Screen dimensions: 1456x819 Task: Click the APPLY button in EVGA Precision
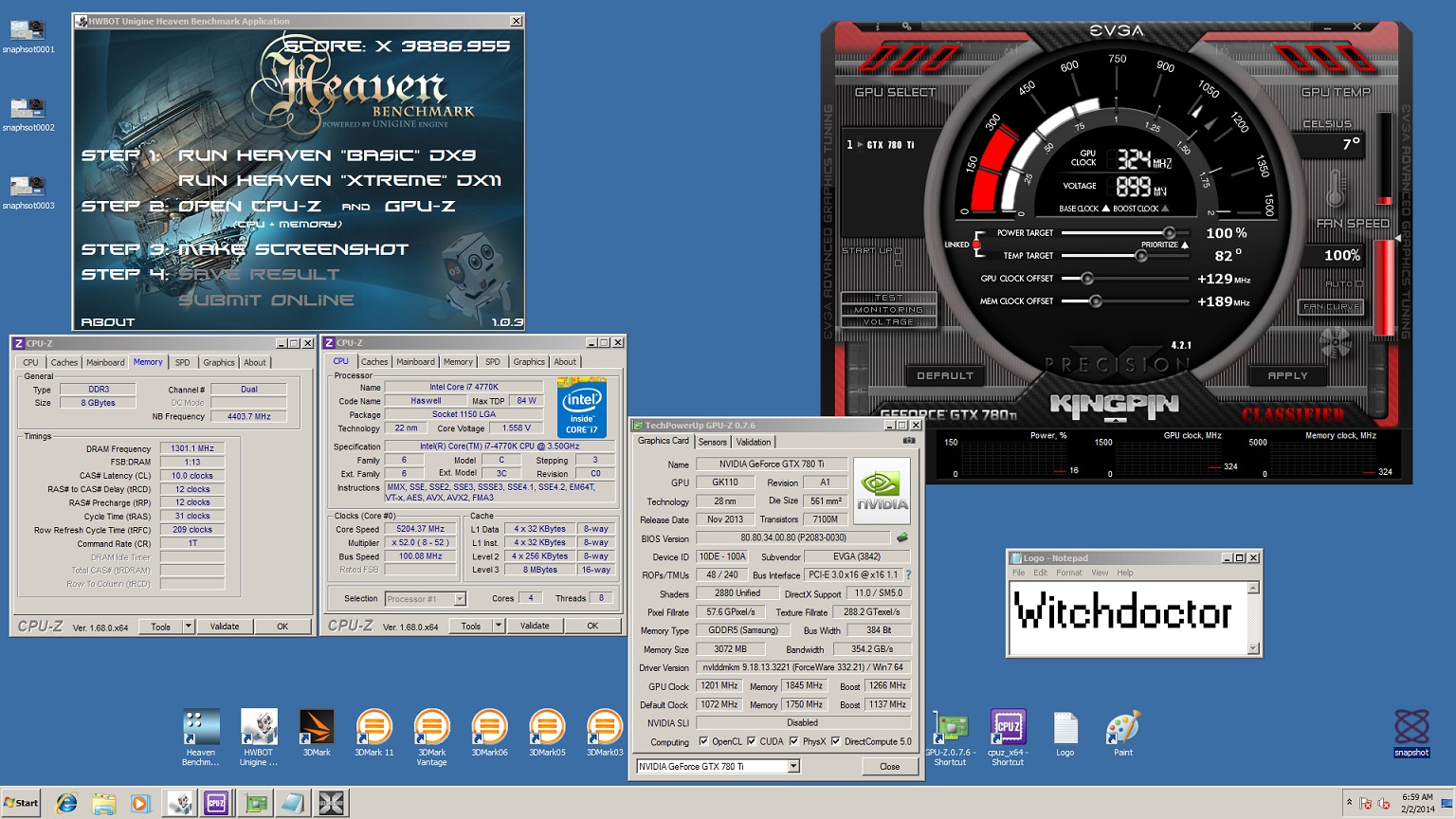coord(1287,375)
